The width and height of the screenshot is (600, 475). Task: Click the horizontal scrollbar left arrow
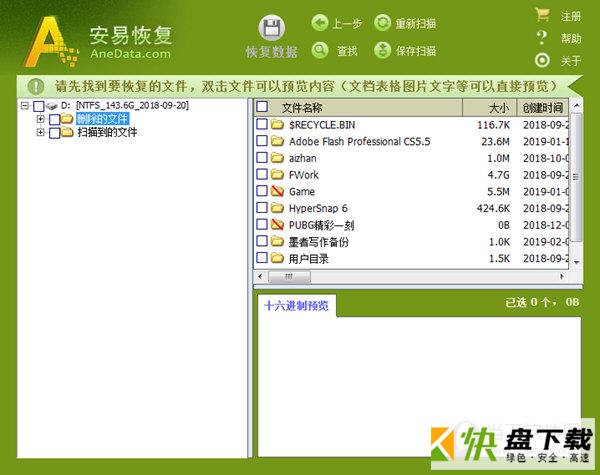[x=261, y=276]
